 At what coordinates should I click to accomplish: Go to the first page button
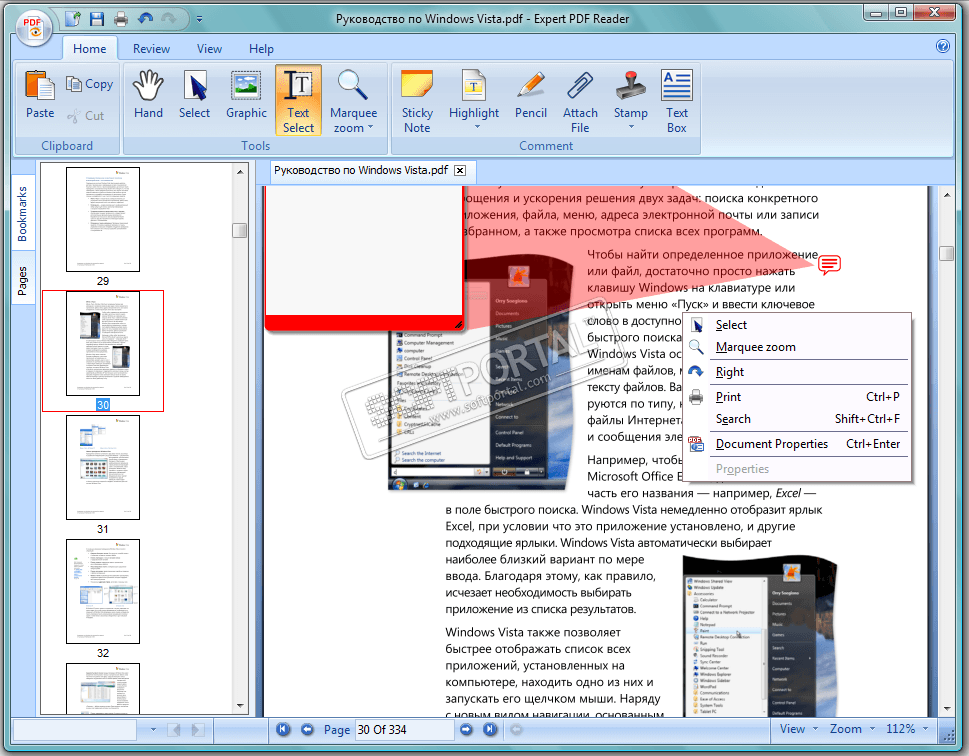click(283, 729)
